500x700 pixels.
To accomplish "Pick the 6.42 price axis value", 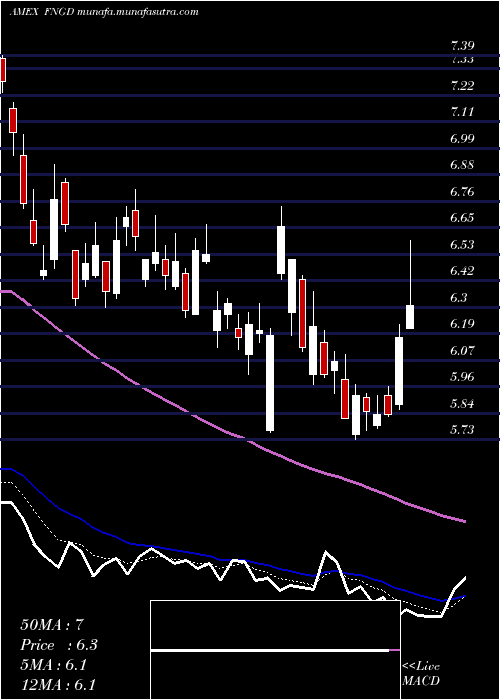I will (462, 271).
